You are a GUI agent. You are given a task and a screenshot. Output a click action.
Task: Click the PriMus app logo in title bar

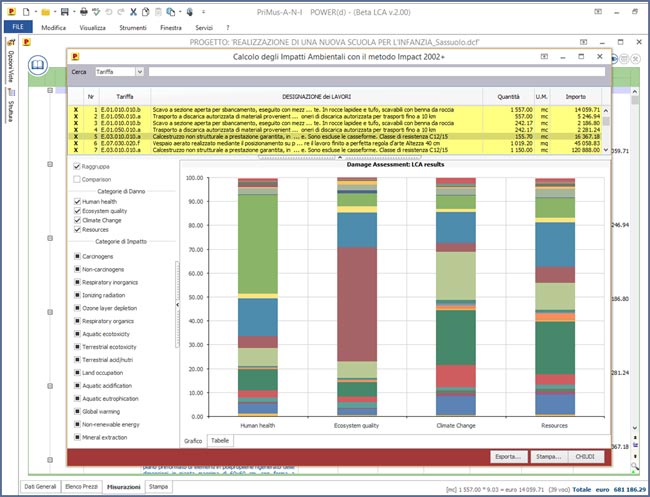(12, 12)
